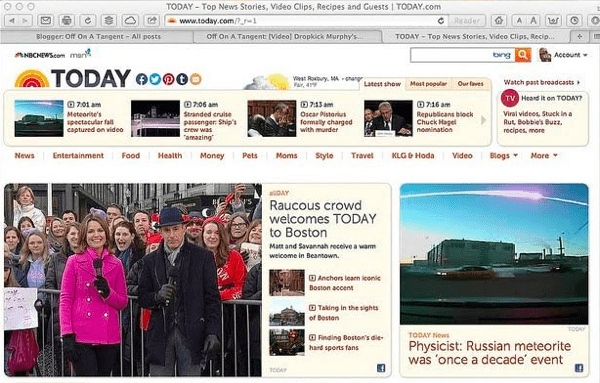Switch to 'Blogger: Off On A Tangent' tab
Image resolution: width=600 pixels, height=383 pixels.
click(98, 37)
